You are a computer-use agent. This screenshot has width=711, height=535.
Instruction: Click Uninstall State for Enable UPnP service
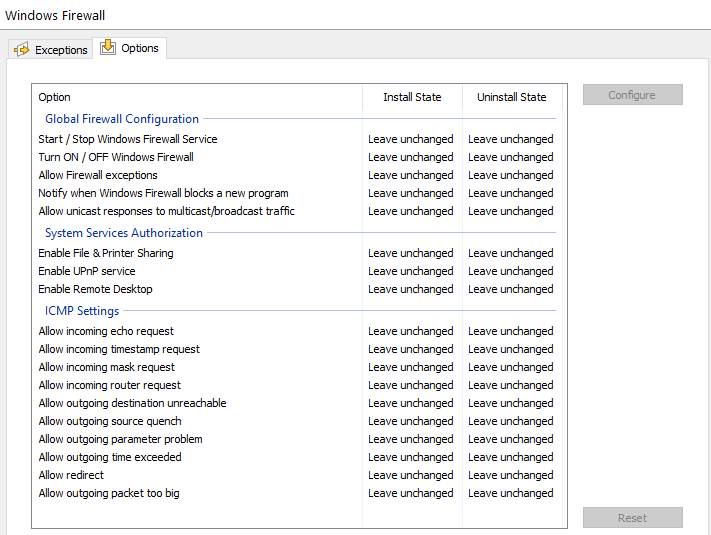tap(511, 271)
